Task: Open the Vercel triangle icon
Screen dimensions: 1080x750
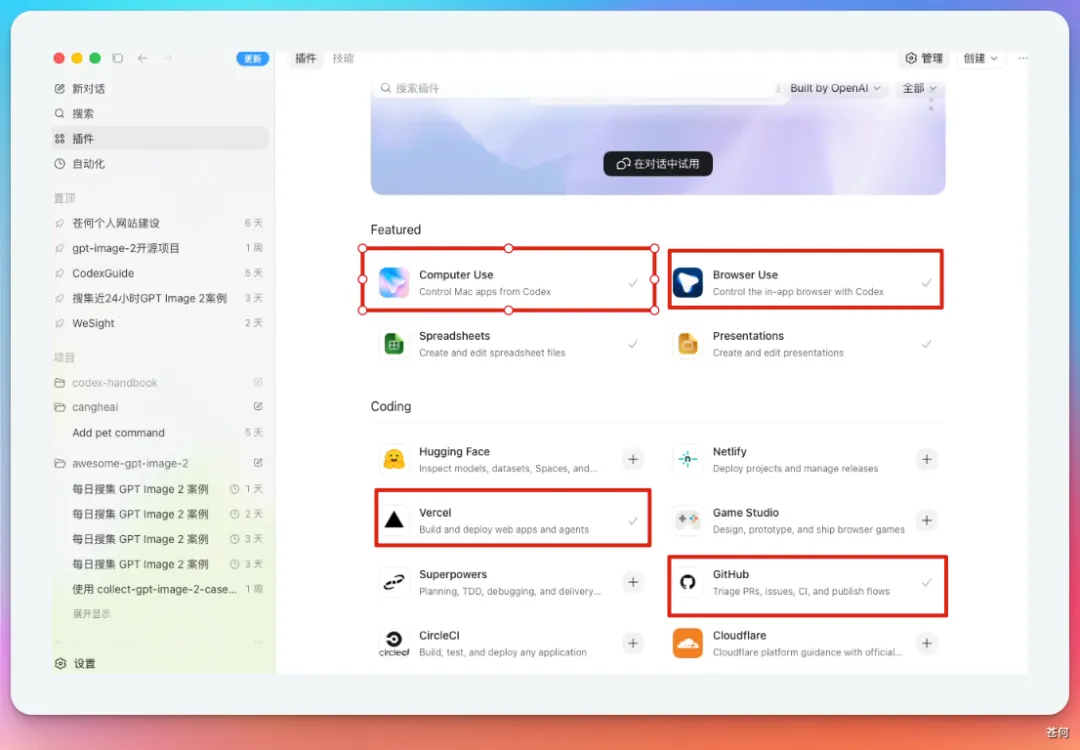Action: 394,520
